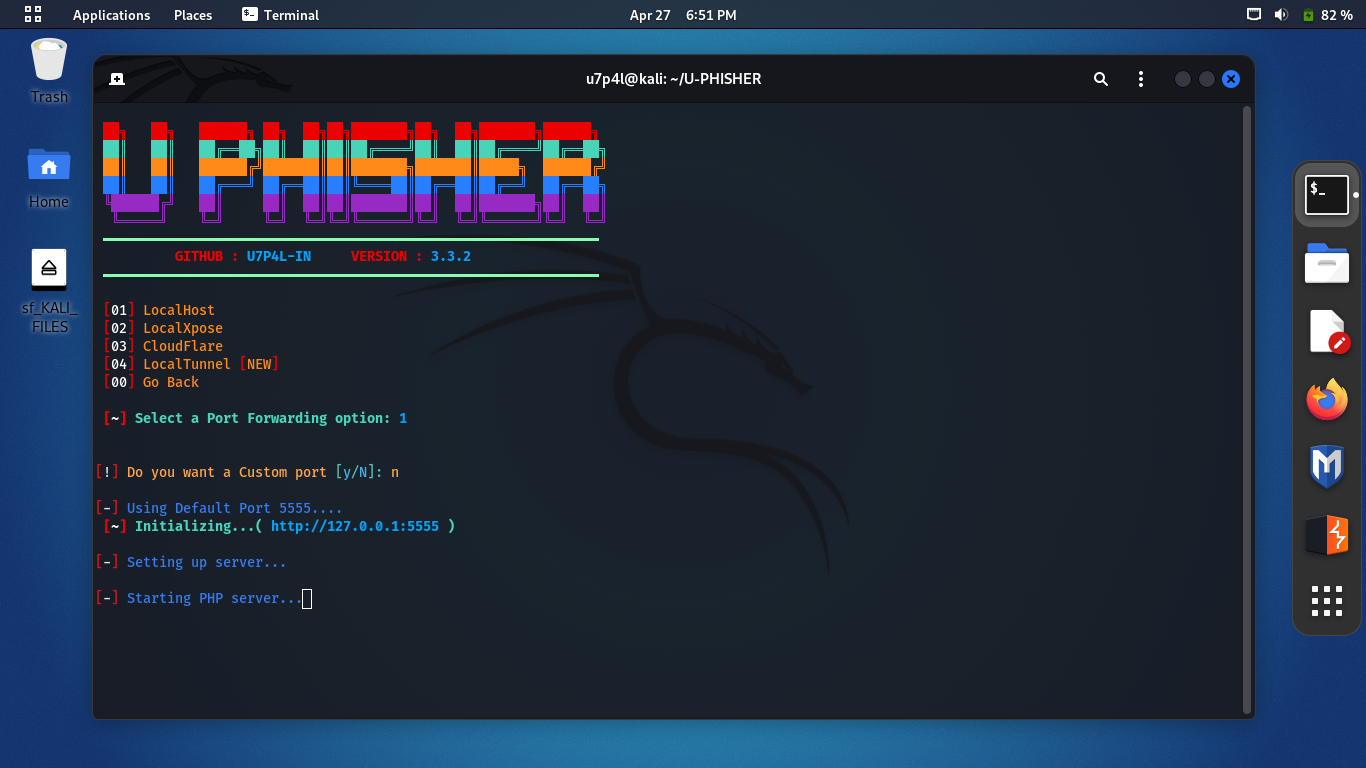Viewport: 1366px width, 768px height.
Task: Launch Firefox from the dock
Action: click(x=1327, y=400)
